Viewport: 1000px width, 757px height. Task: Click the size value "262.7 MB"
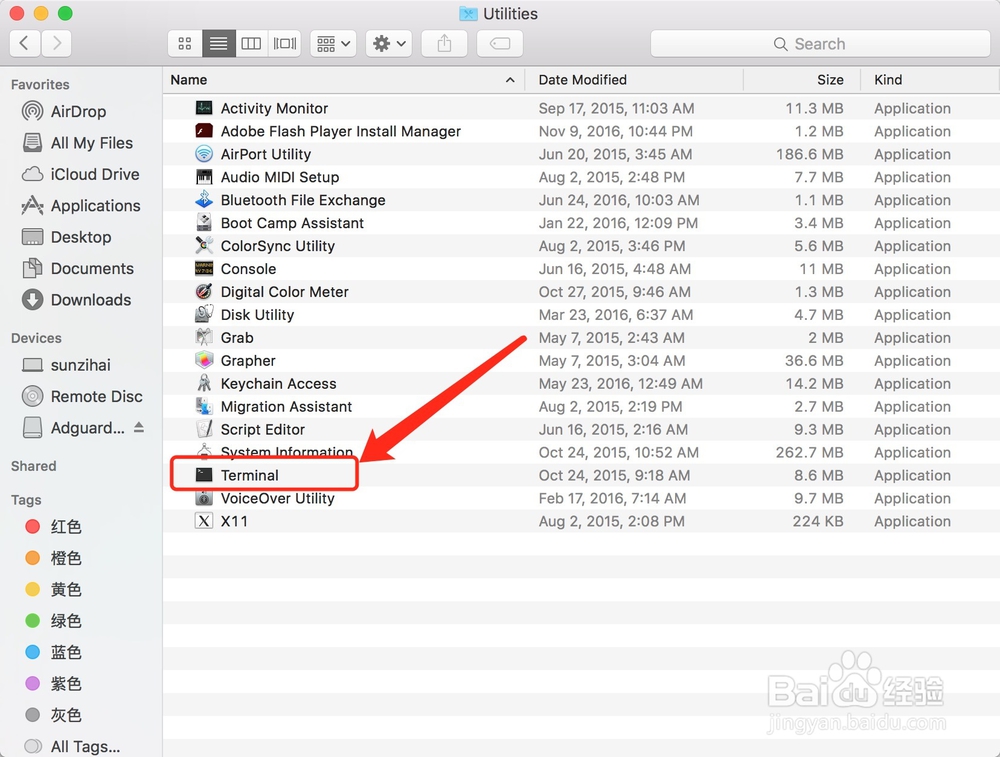click(x=809, y=452)
